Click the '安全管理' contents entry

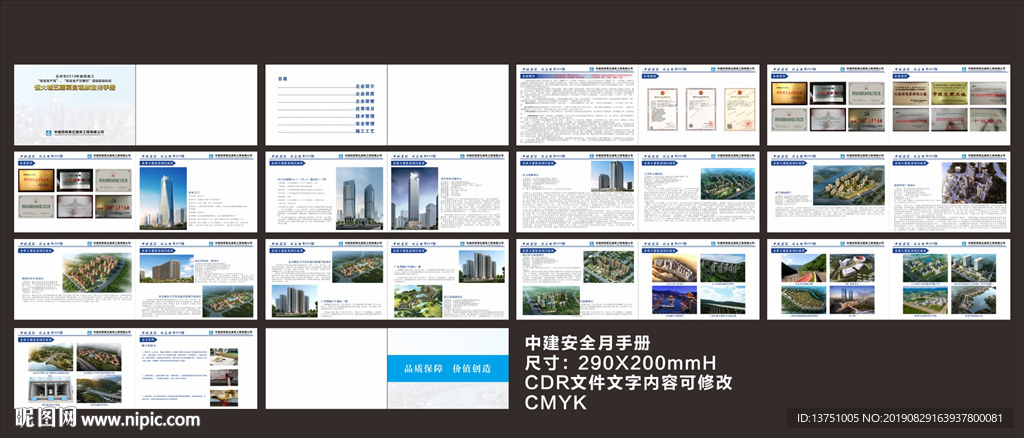click(x=364, y=123)
